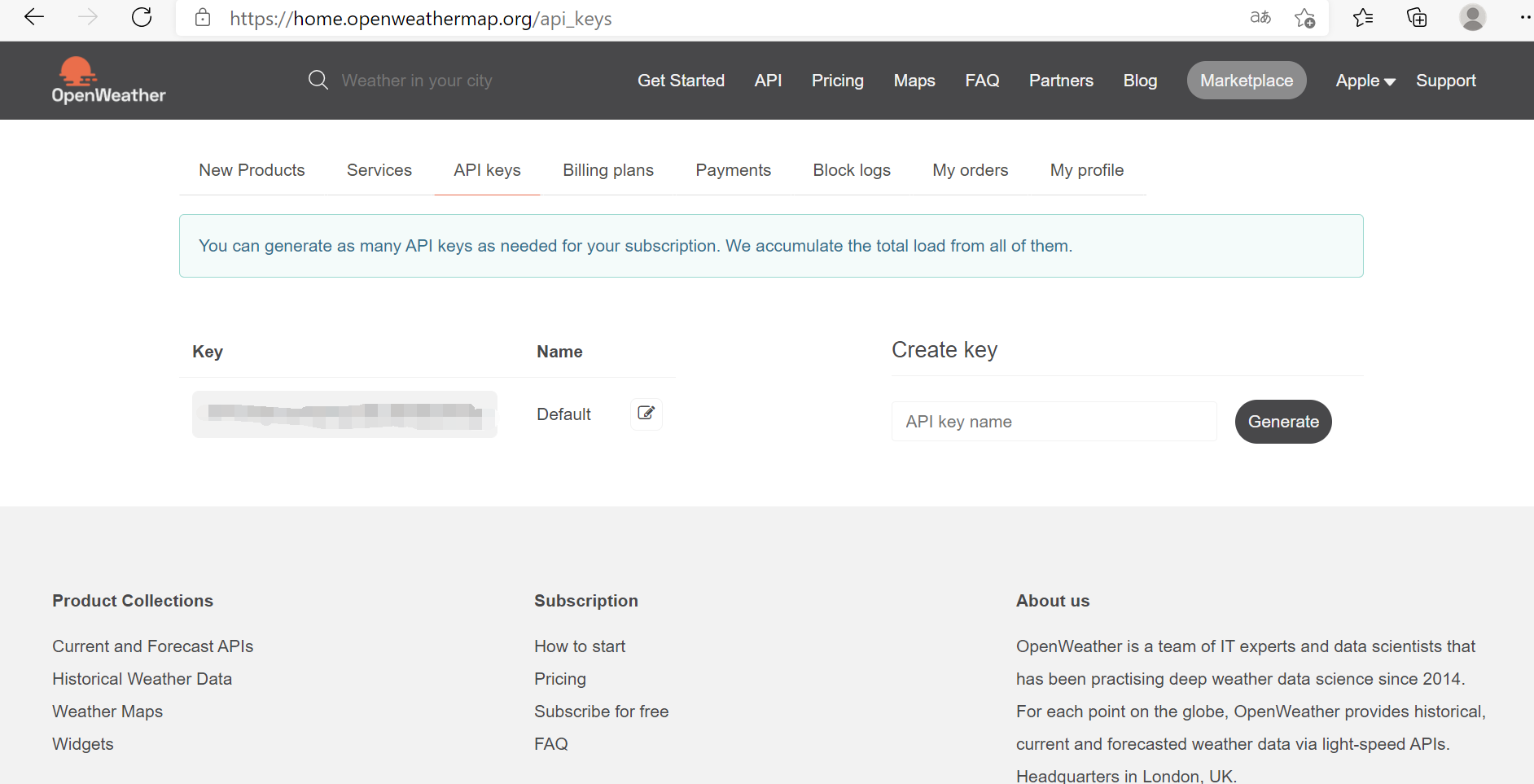The height and width of the screenshot is (784, 1534).
Task: Switch to the Services tab
Action: click(379, 170)
